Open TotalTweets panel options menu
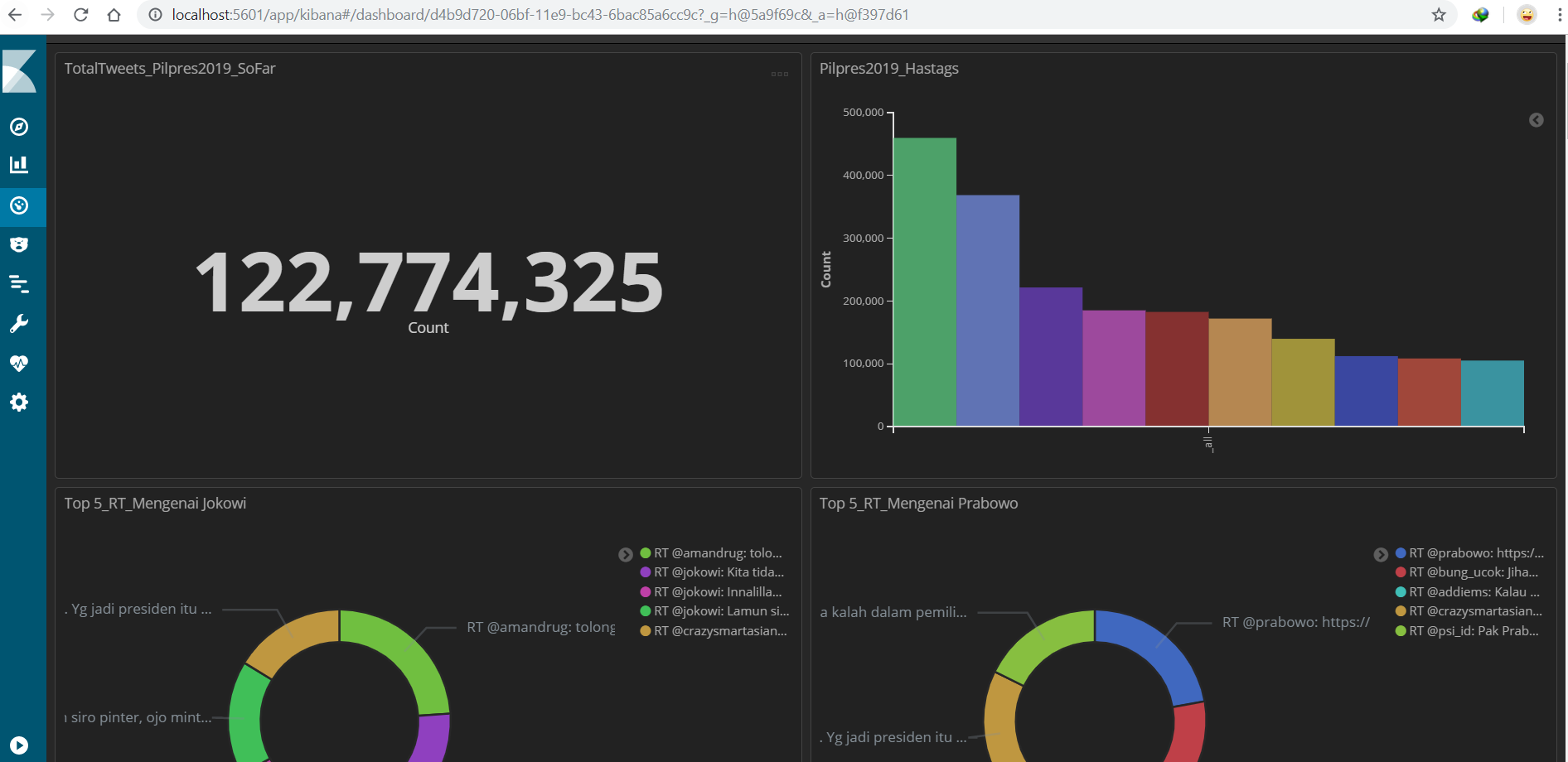The image size is (1568, 762). pyautogui.click(x=780, y=75)
